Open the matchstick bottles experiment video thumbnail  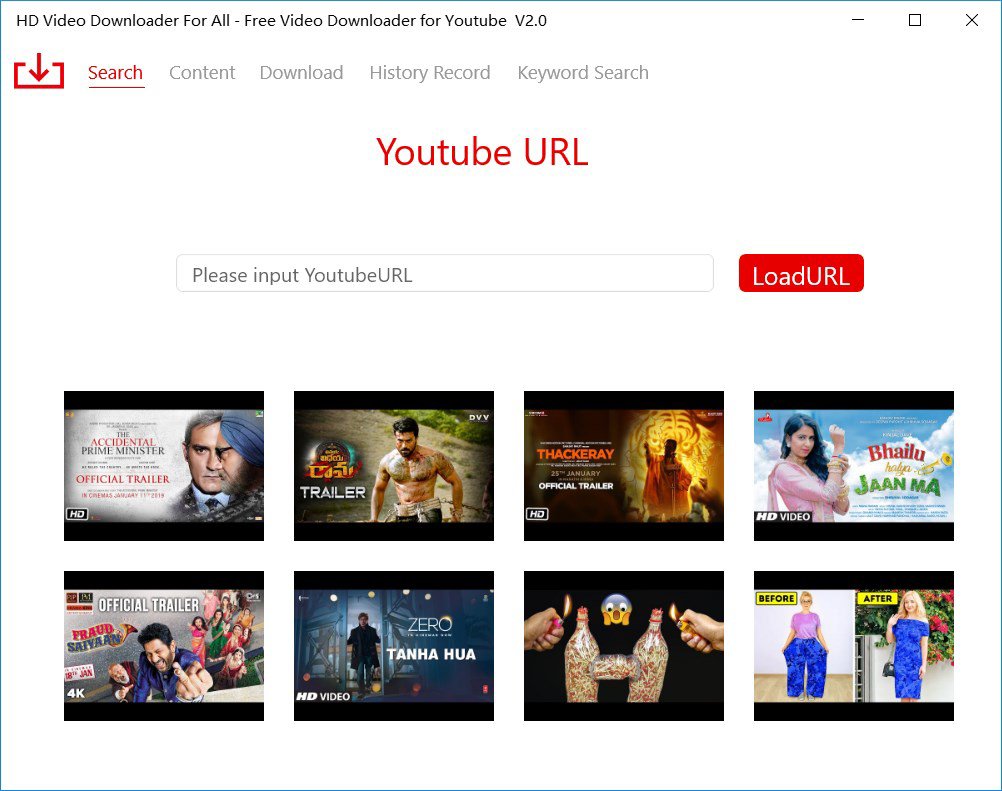click(x=623, y=645)
